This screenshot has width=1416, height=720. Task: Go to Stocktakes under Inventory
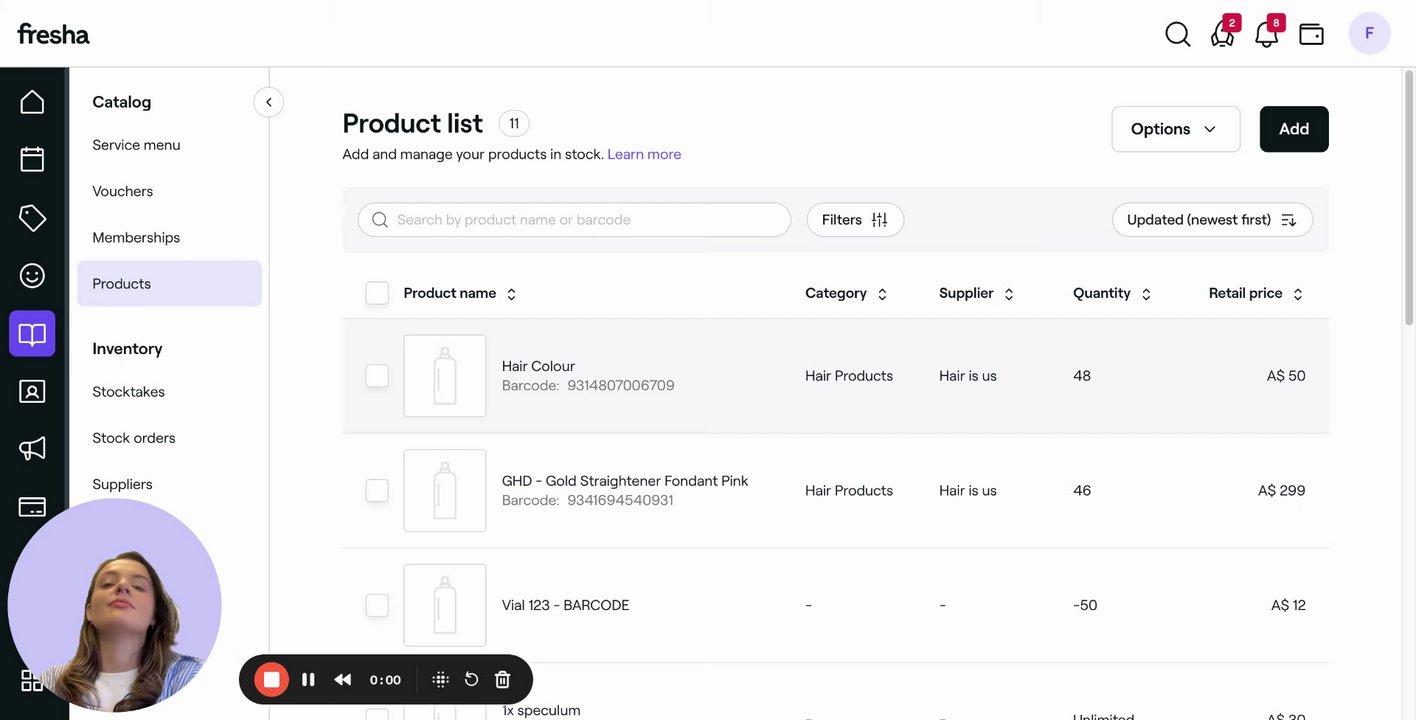tap(128, 392)
